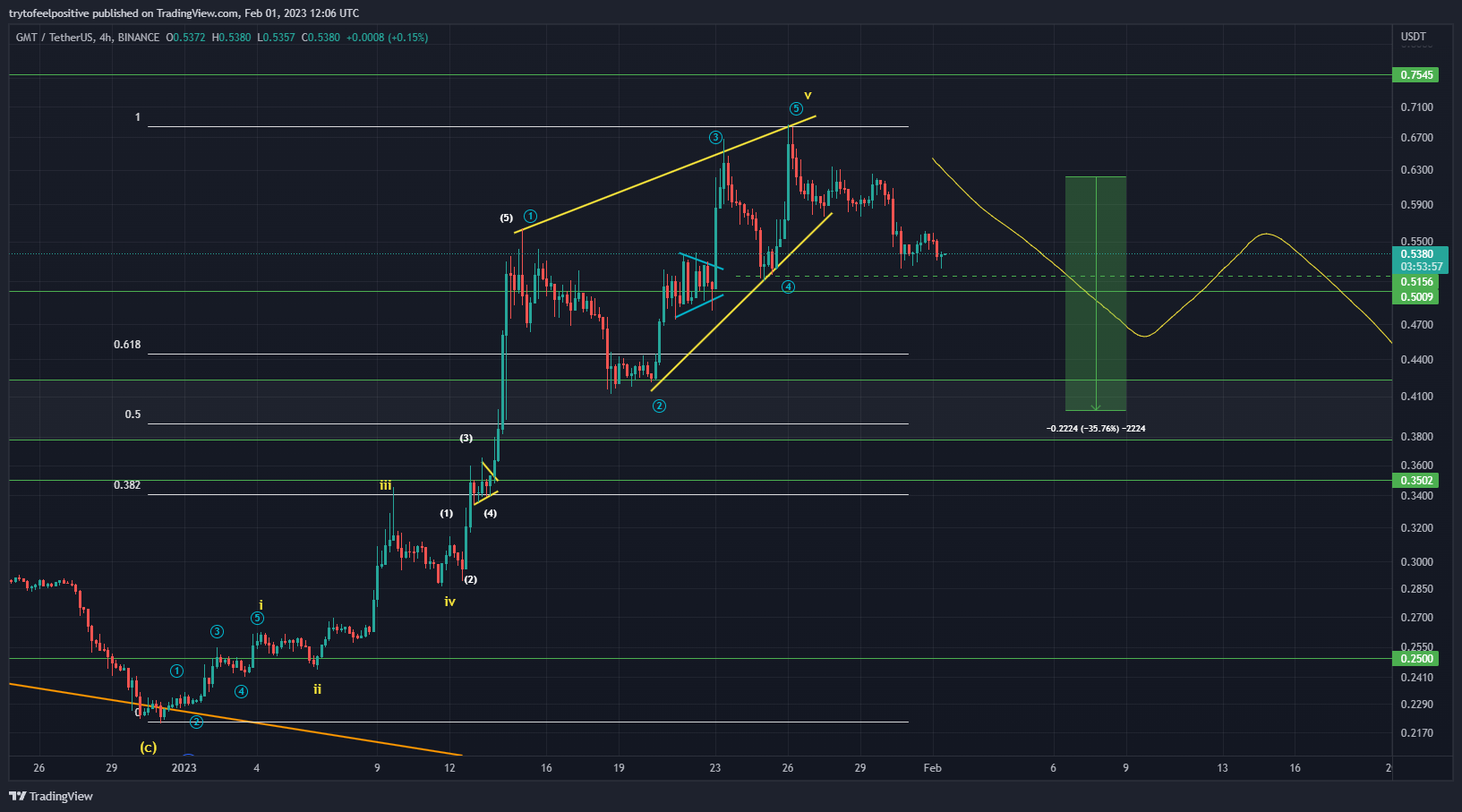Click the 13 date label on the time axis
The height and width of the screenshot is (812, 1462).
(x=1222, y=768)
